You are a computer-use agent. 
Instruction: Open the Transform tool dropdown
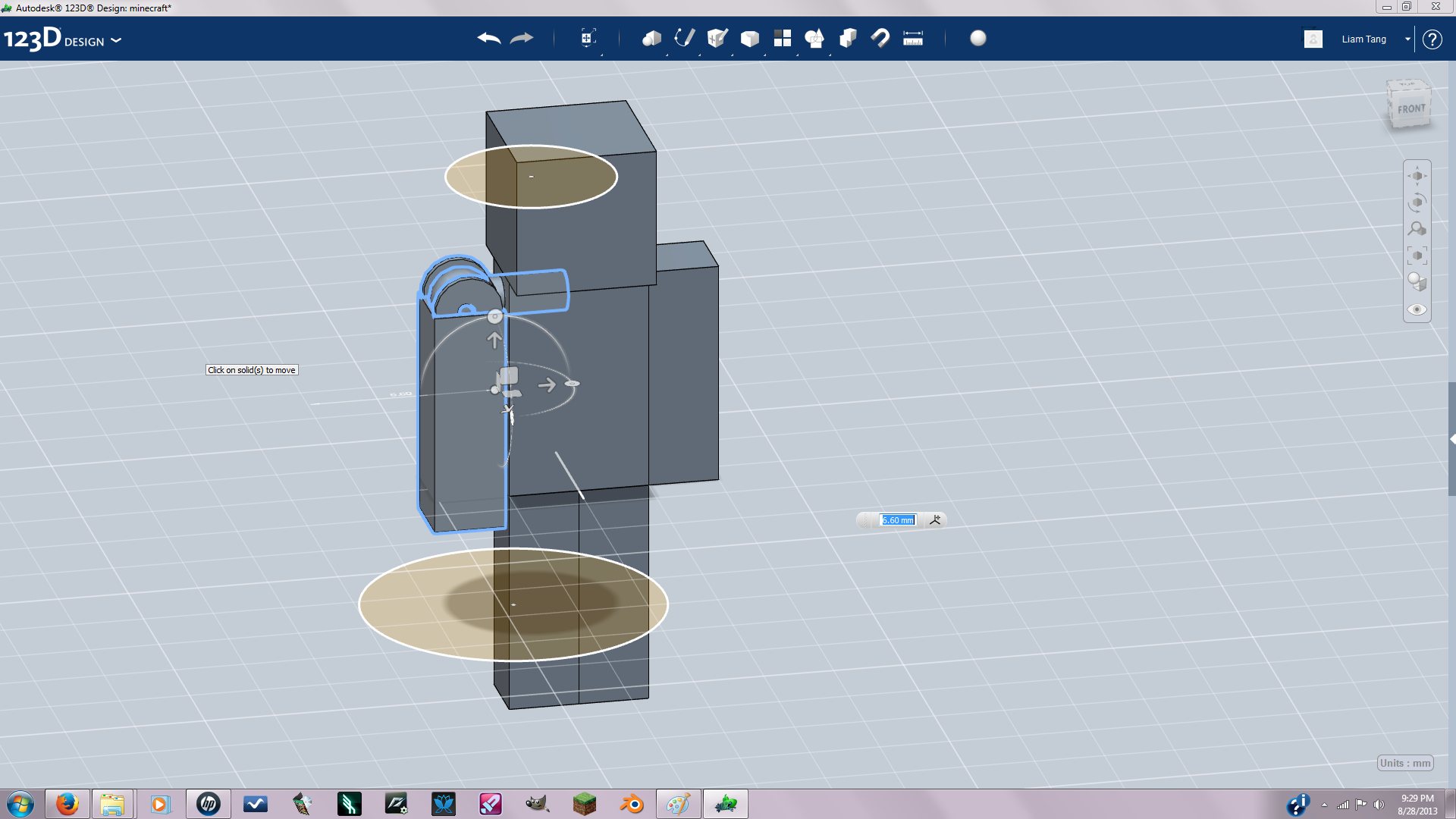tap(588, 38)
